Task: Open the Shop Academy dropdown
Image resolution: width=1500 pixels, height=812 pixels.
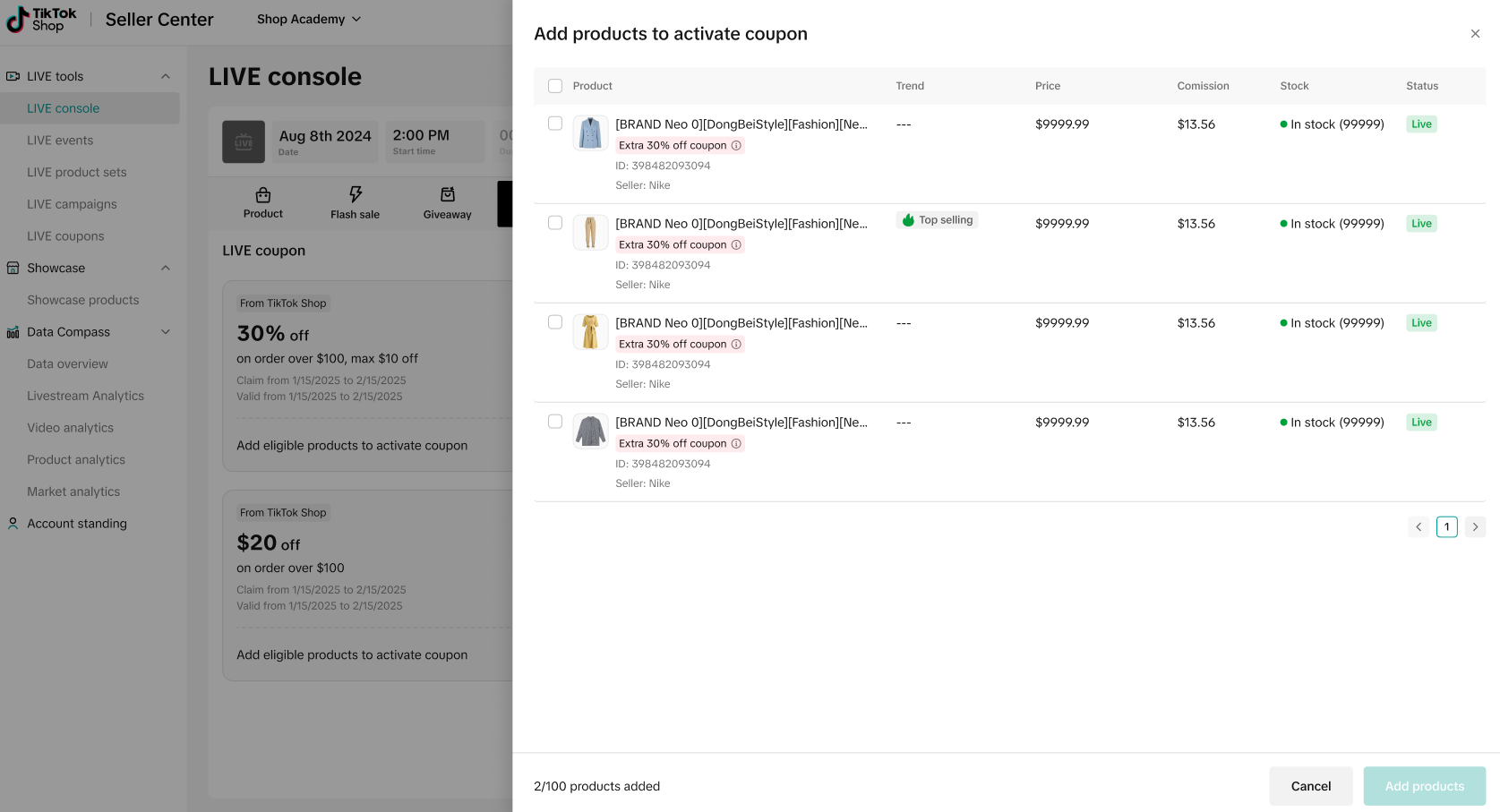Action: pyautogui.click(x=309, y=20)
